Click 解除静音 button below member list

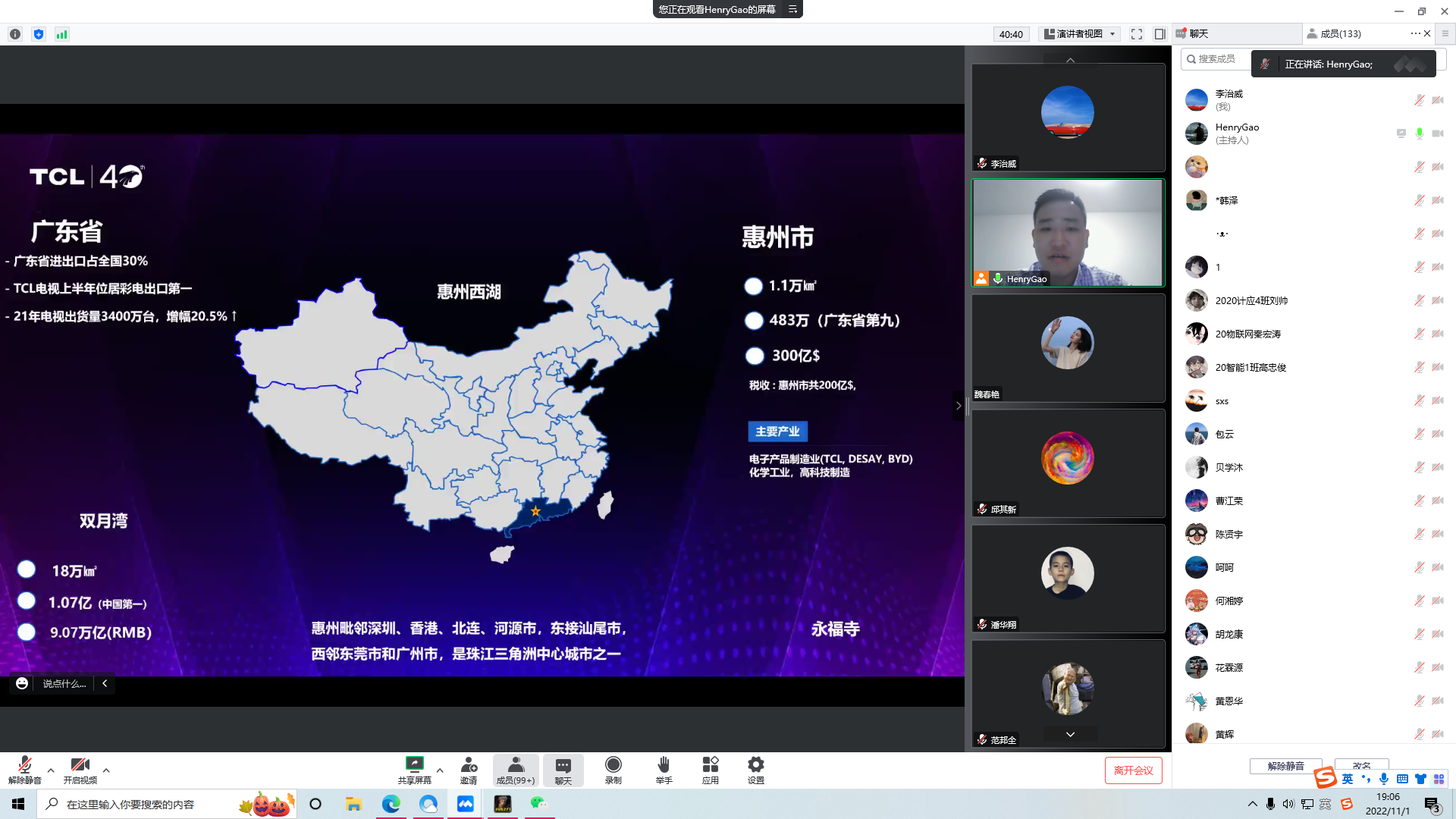pyautogui.click(x=1285, y=765)
